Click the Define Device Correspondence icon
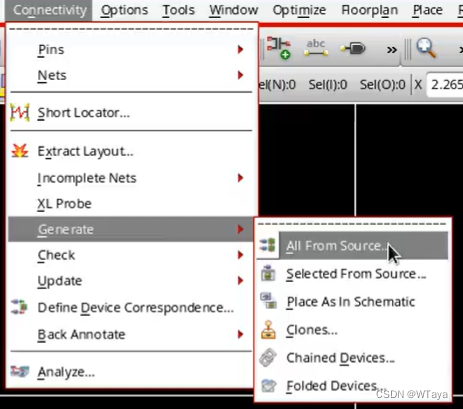This screenshot has height=409, width=463. (x=19, y=307)
